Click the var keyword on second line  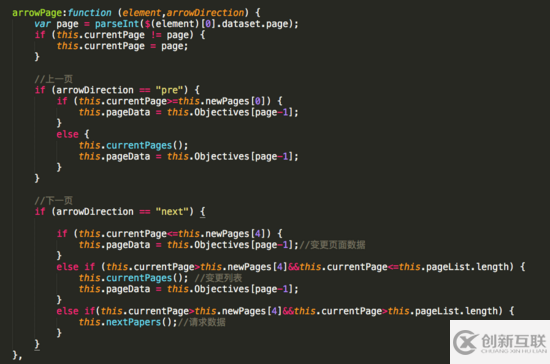pyautogui.click(x=42, y=24)
